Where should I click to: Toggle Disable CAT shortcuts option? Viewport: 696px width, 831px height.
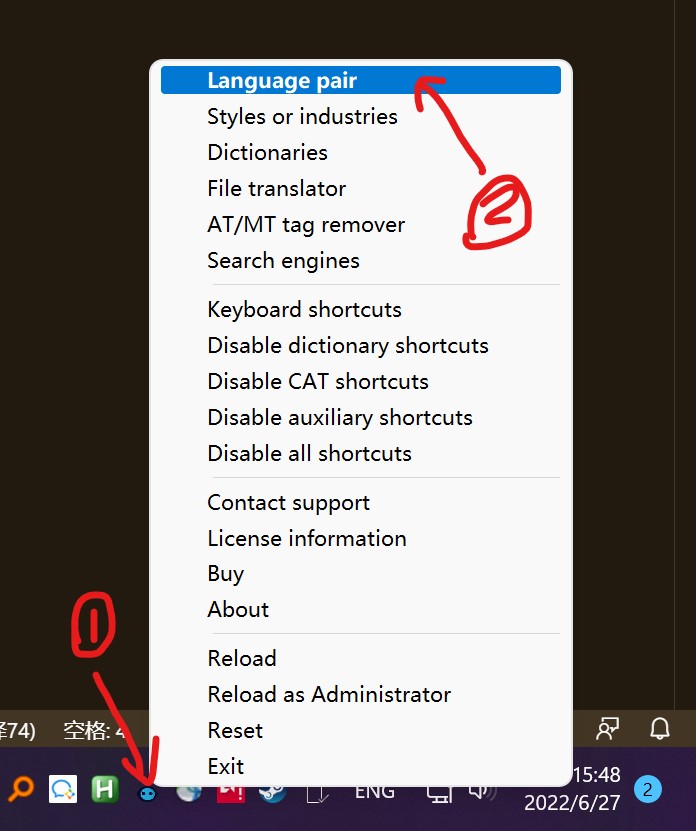click(318, 382)
